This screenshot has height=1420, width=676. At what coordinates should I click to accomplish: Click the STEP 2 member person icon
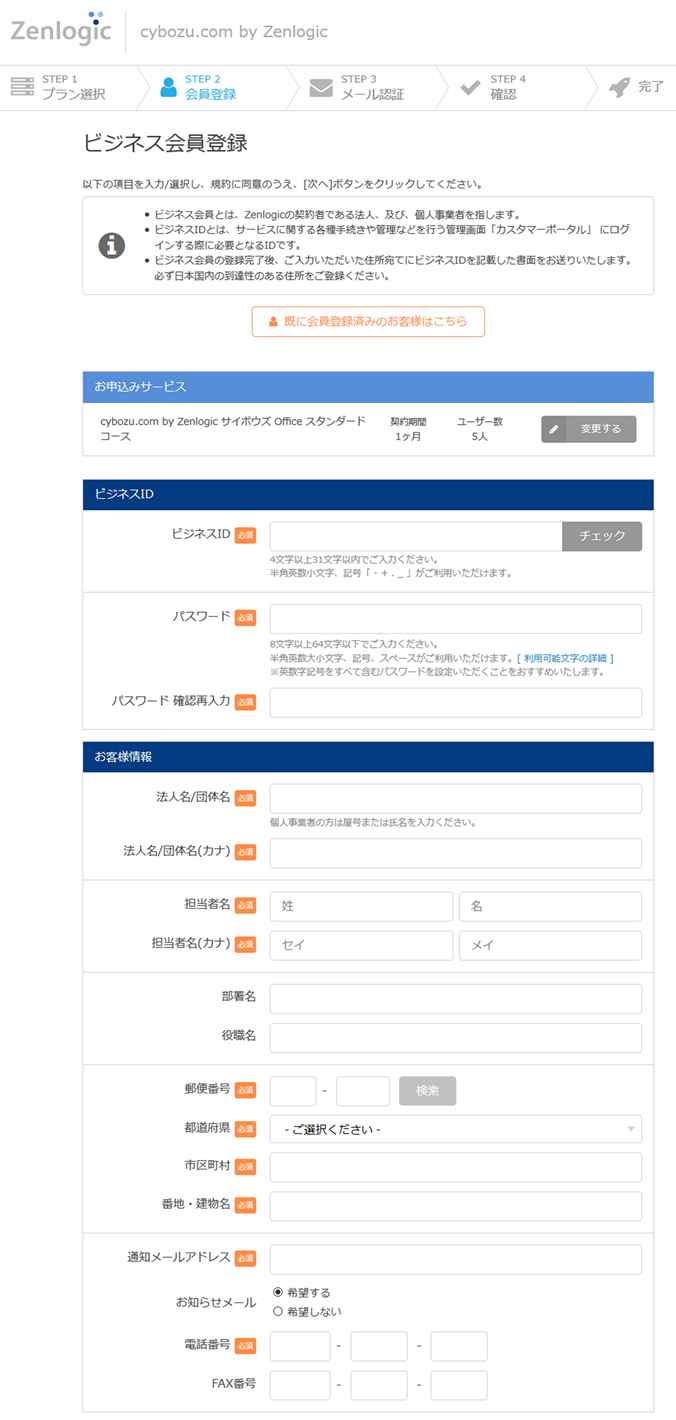168,88
